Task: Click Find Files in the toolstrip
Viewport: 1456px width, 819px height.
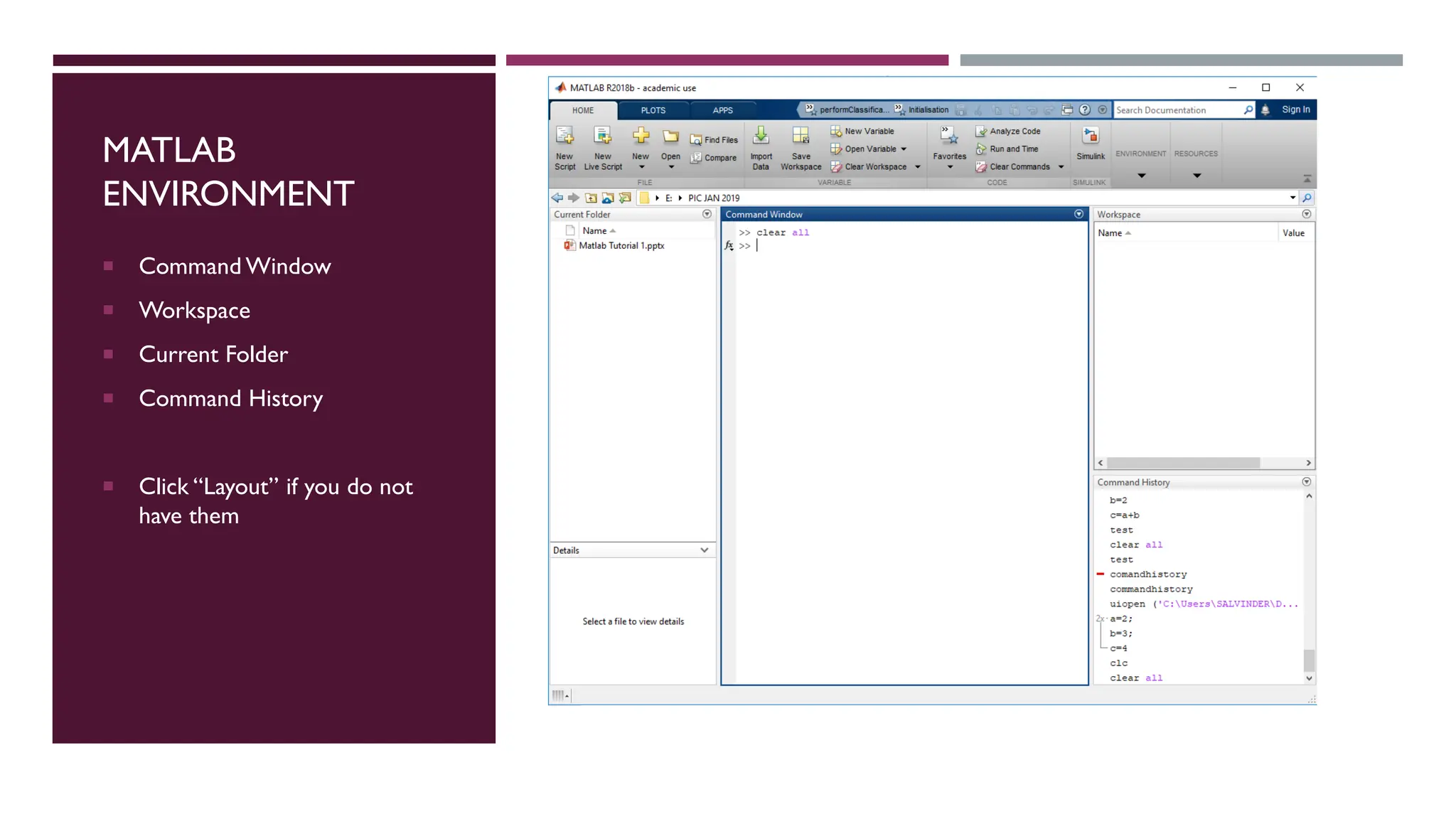Action: 714,140
